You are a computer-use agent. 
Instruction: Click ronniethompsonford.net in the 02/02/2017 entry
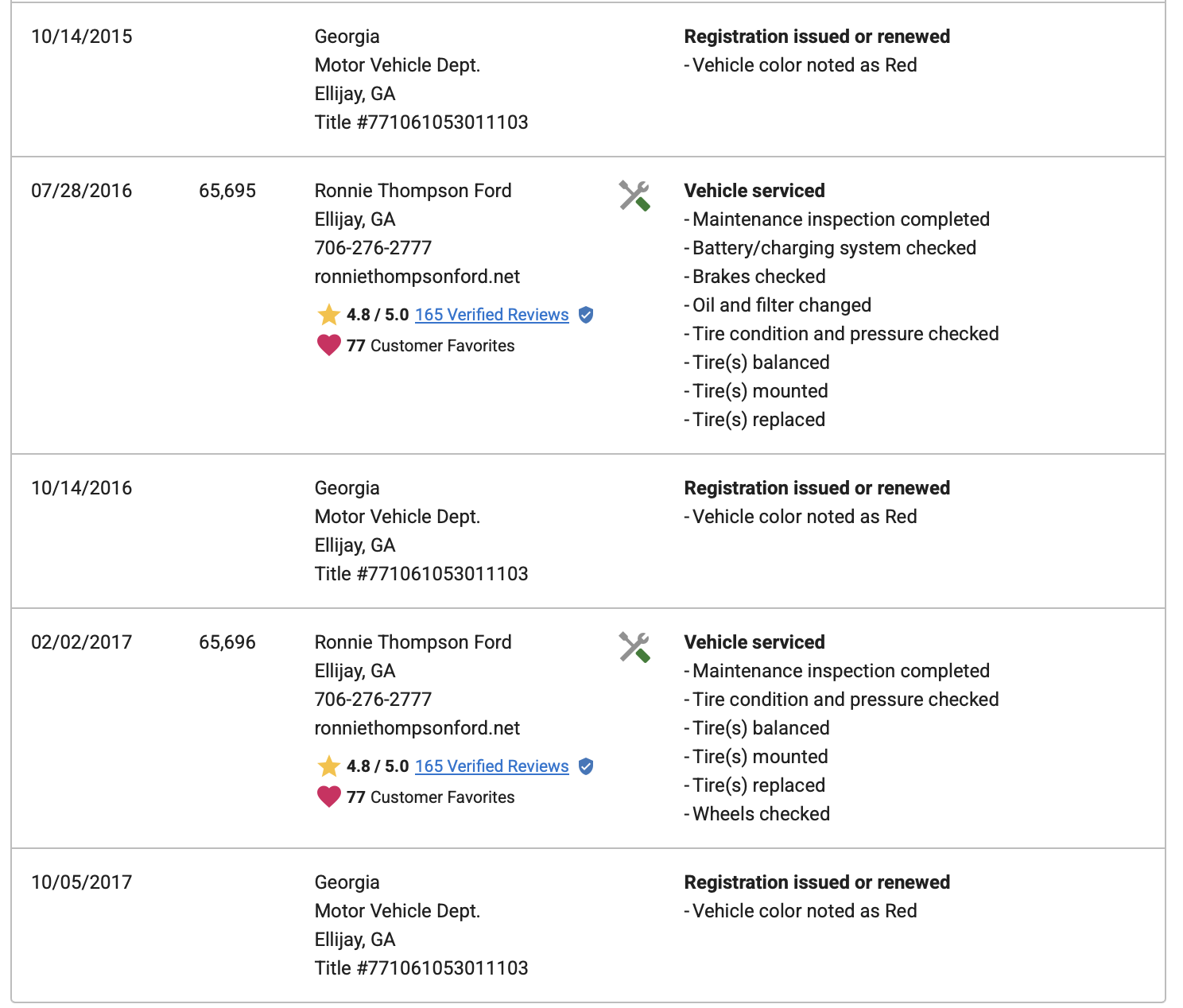[x=417, y=728]
